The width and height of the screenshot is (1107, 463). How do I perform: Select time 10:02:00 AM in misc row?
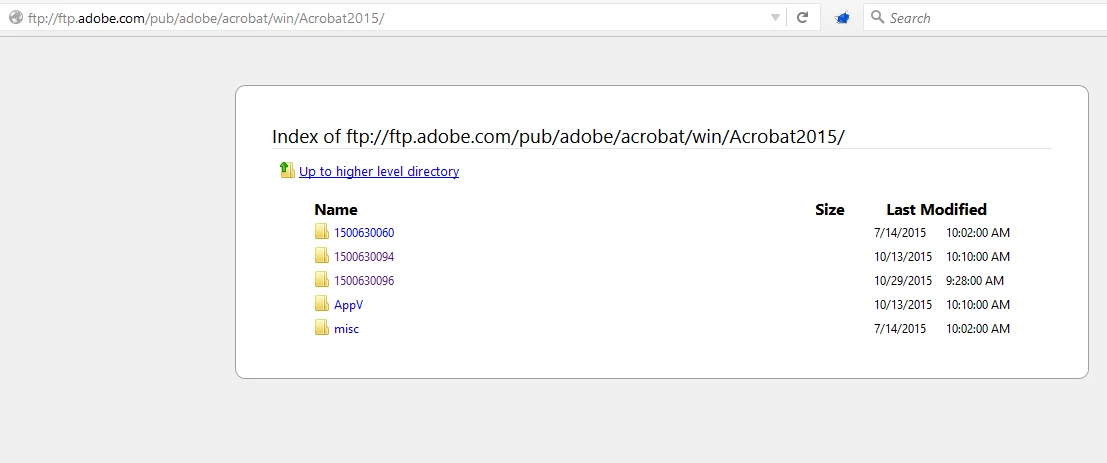pos(978,329)
